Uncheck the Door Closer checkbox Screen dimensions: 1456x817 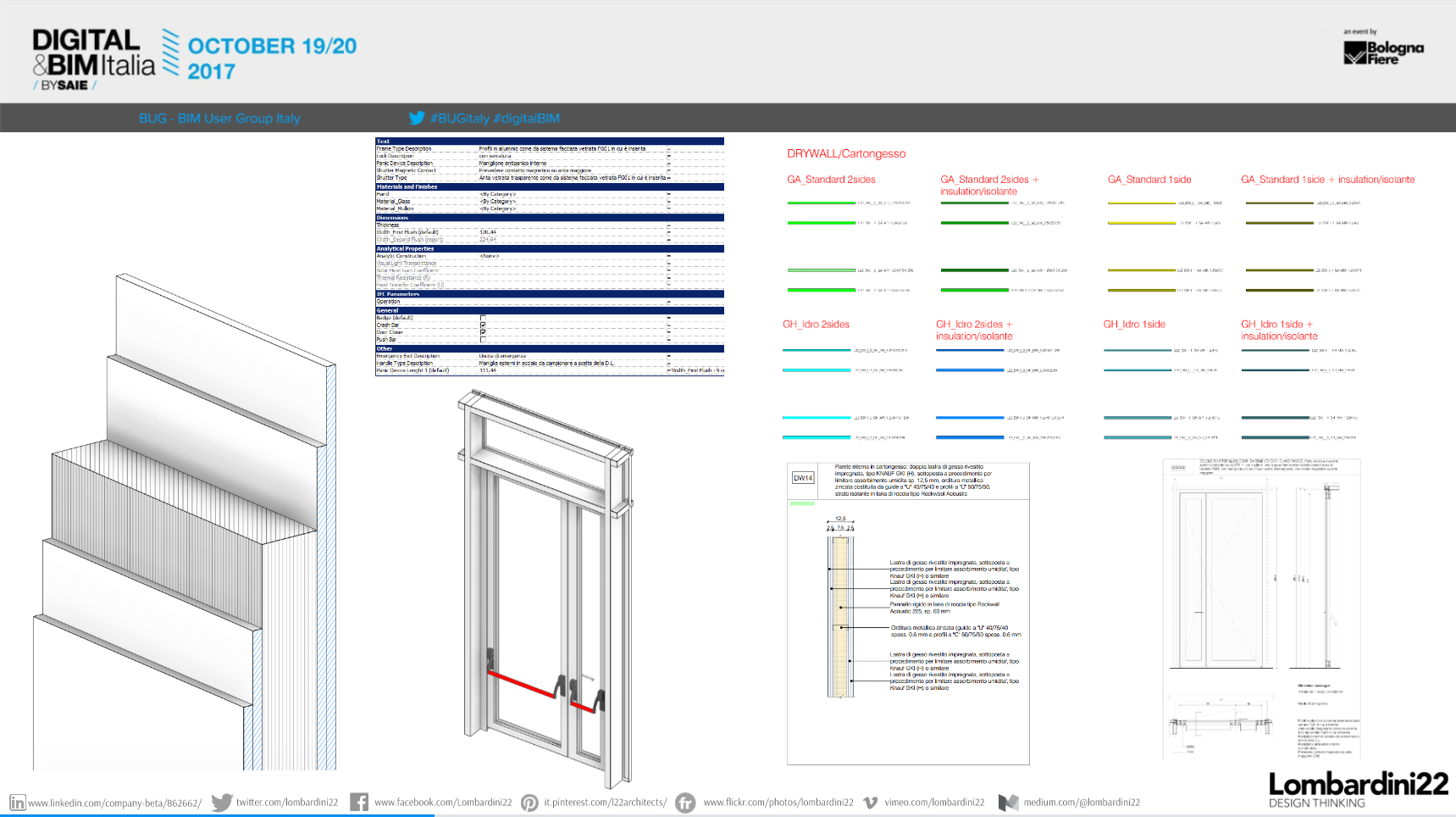click(483, 332)
